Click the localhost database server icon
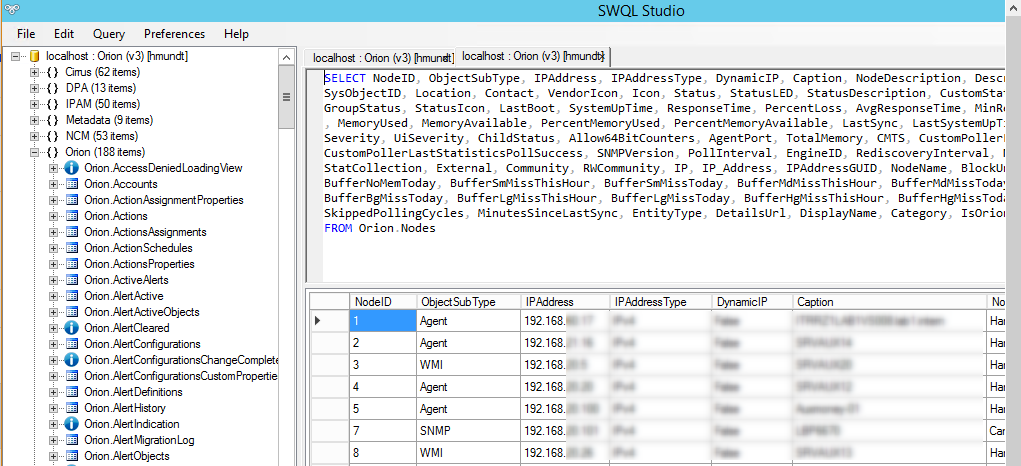The width and height of the screenshot is (1021, 466). pos(35,57)
